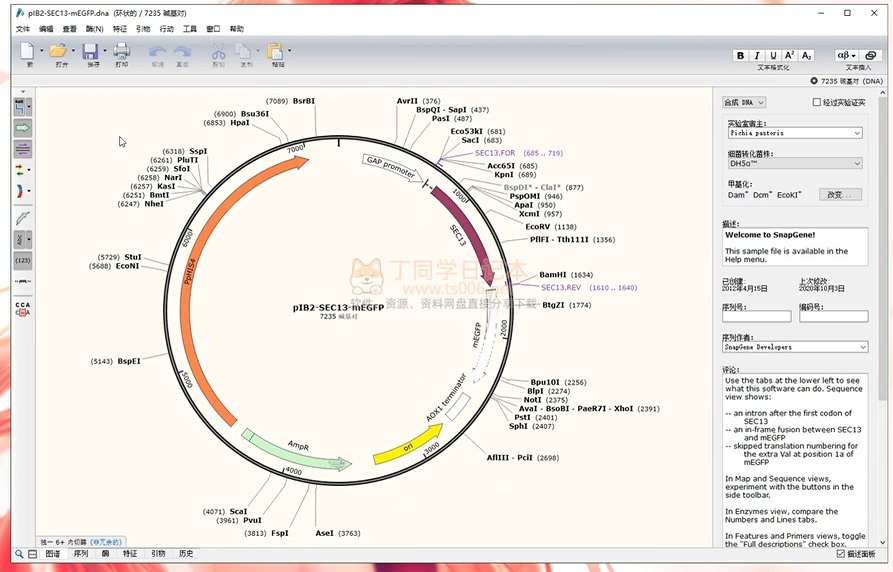Click the (123) numbering icon in side toolbar

click(x=22, y=261)
